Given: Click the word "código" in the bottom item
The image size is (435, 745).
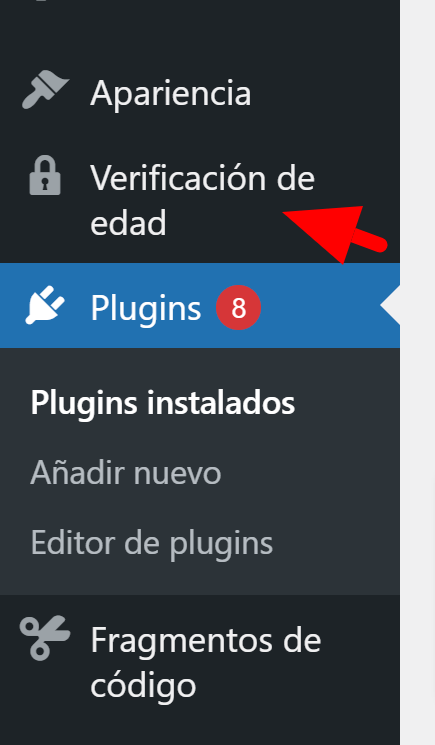Looking at the screenshot, I should pos(143,685).
